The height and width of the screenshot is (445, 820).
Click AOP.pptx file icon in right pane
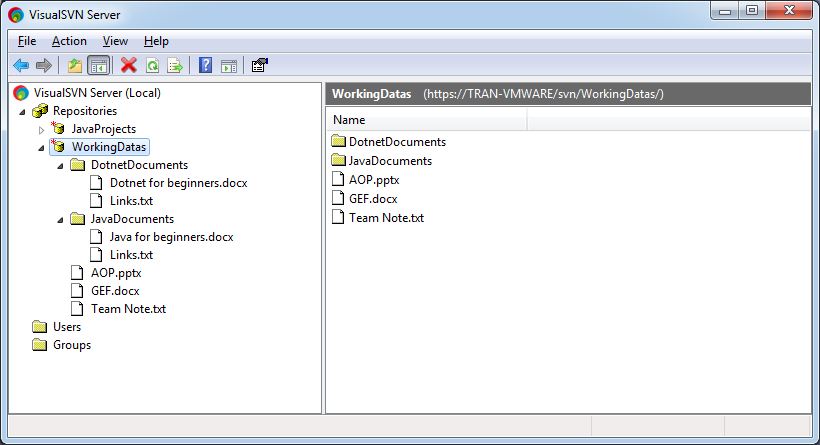(338, 179)
